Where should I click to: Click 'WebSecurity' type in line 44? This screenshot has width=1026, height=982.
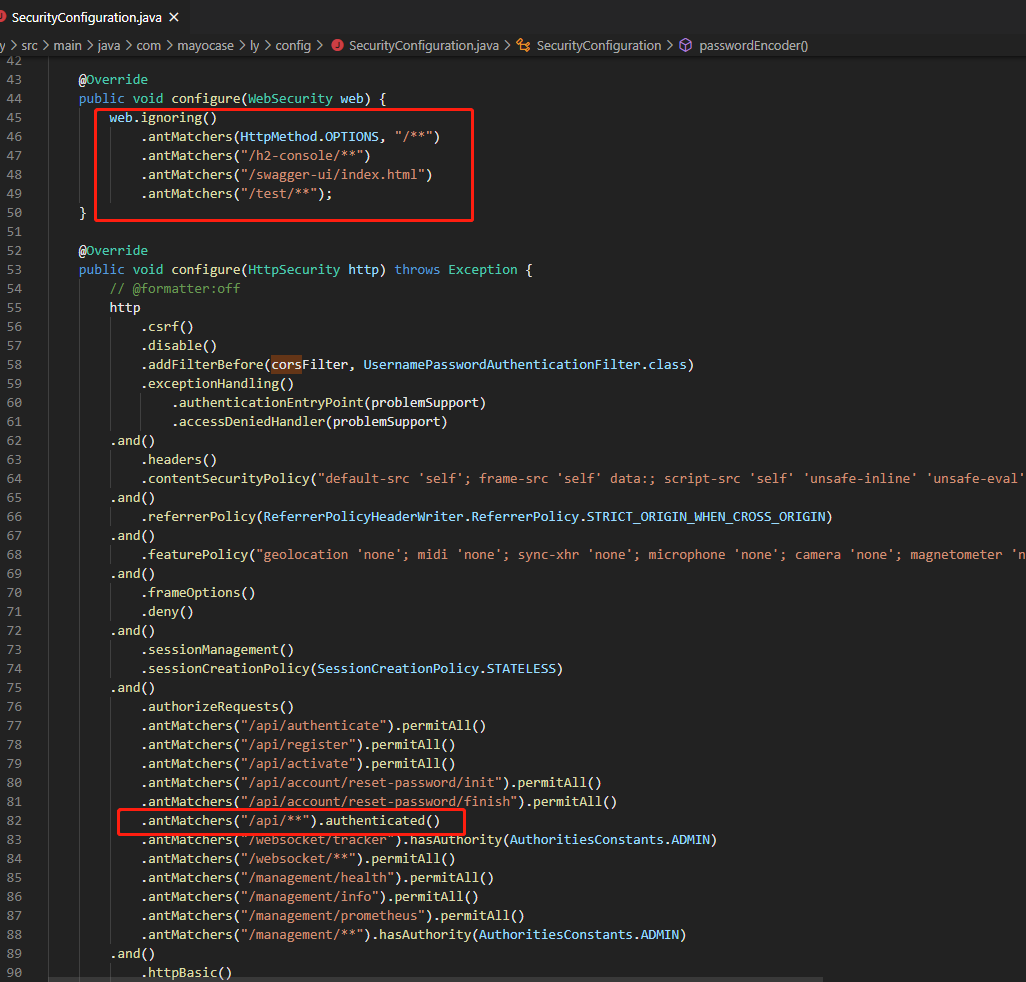point(290,99)
